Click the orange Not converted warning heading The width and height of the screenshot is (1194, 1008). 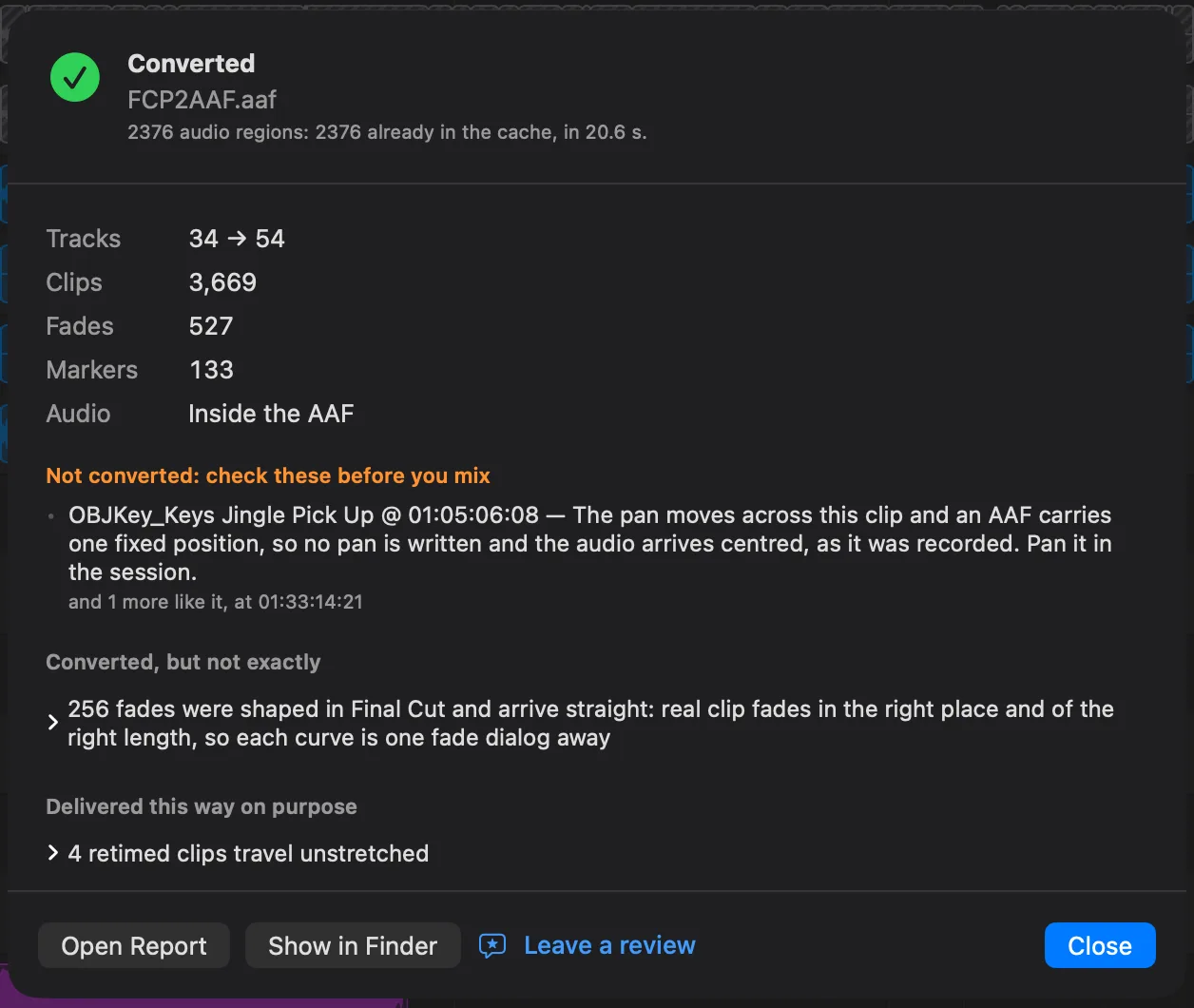tap(268, 475)
